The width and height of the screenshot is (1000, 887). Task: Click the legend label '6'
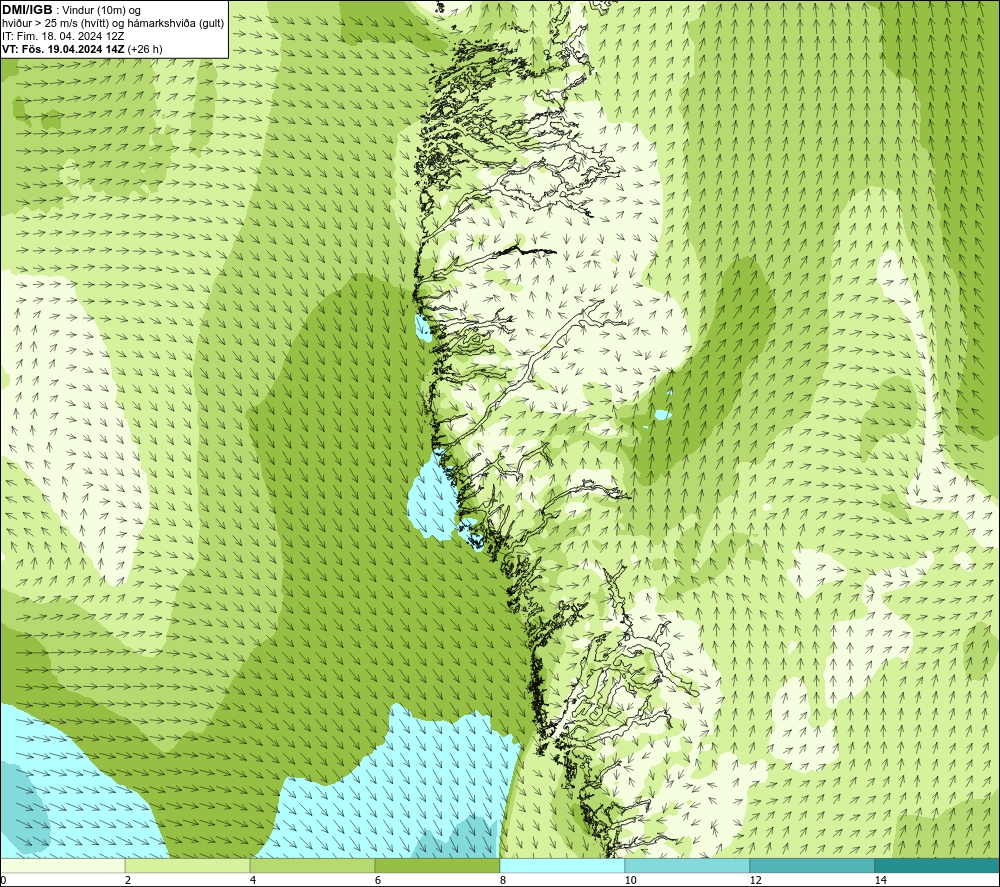(378, 881)
